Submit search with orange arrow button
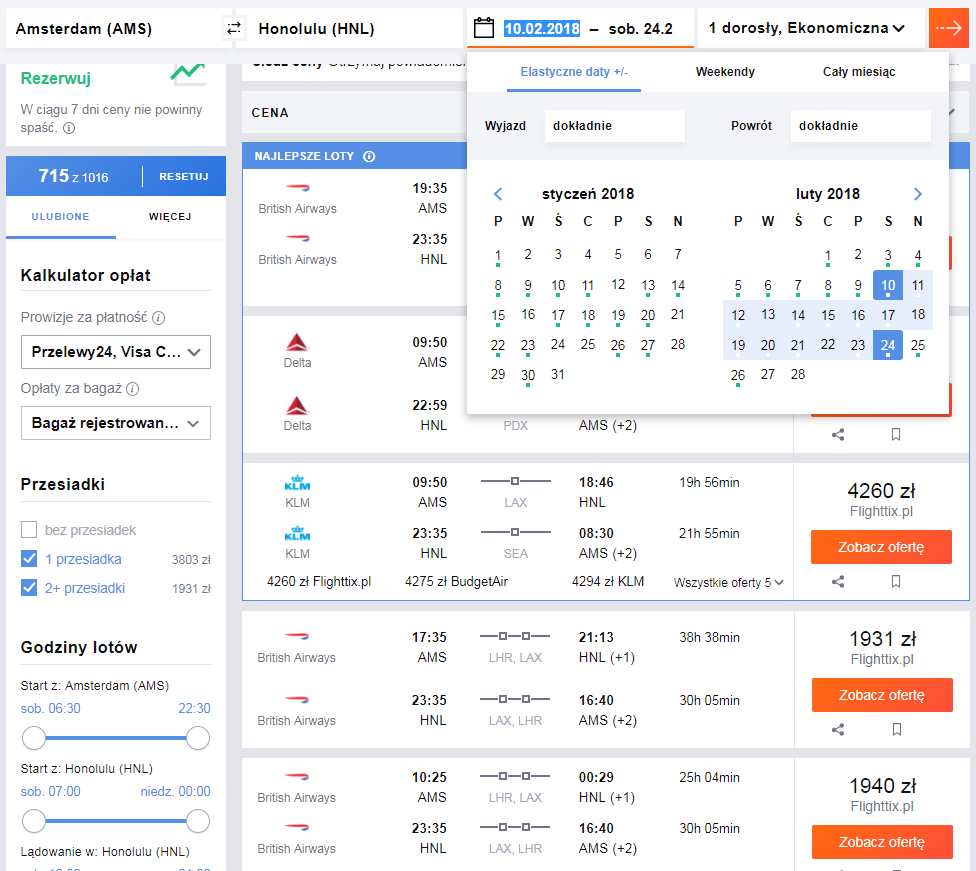 click(949, 28)
